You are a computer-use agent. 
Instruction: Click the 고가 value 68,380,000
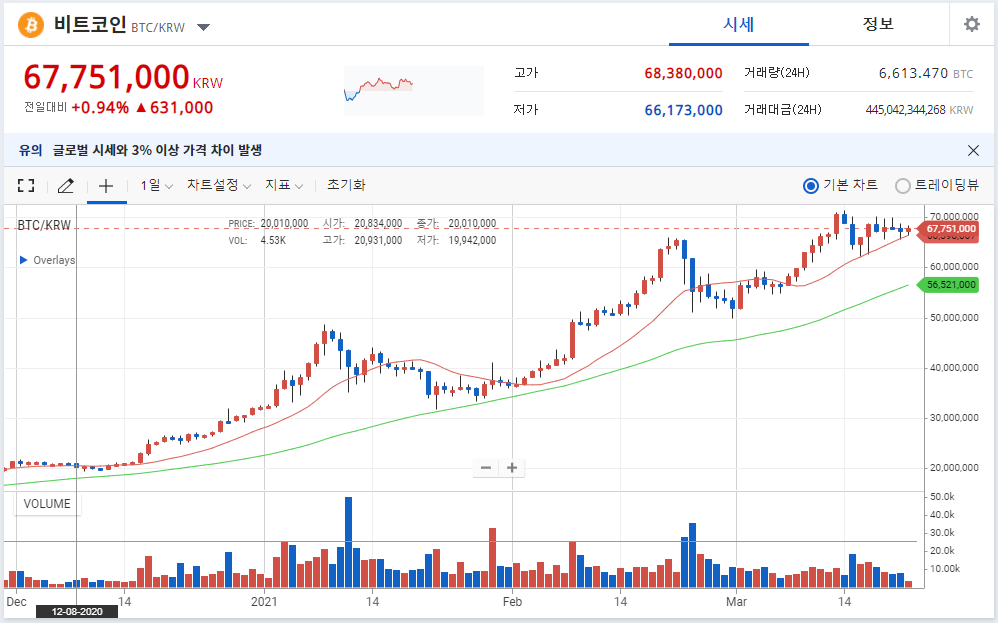click(683, 73)
